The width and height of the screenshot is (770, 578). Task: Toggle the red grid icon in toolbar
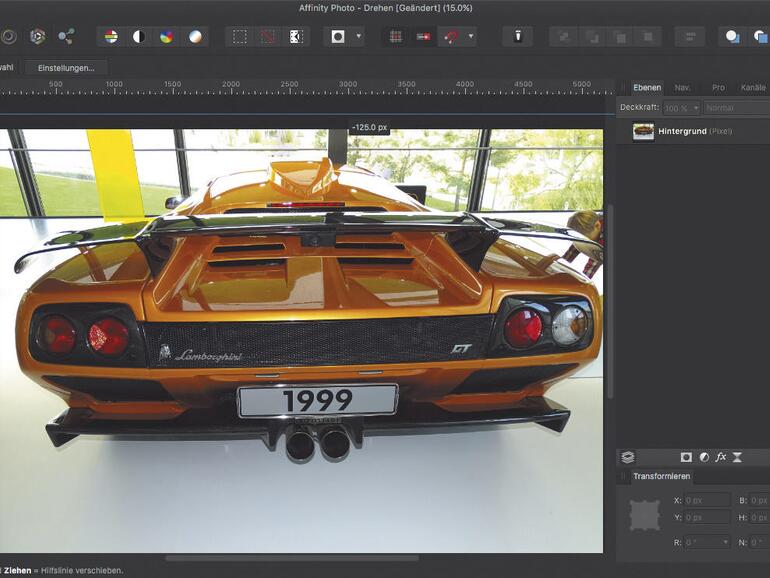pyautogui.click(x=396, y=37)
